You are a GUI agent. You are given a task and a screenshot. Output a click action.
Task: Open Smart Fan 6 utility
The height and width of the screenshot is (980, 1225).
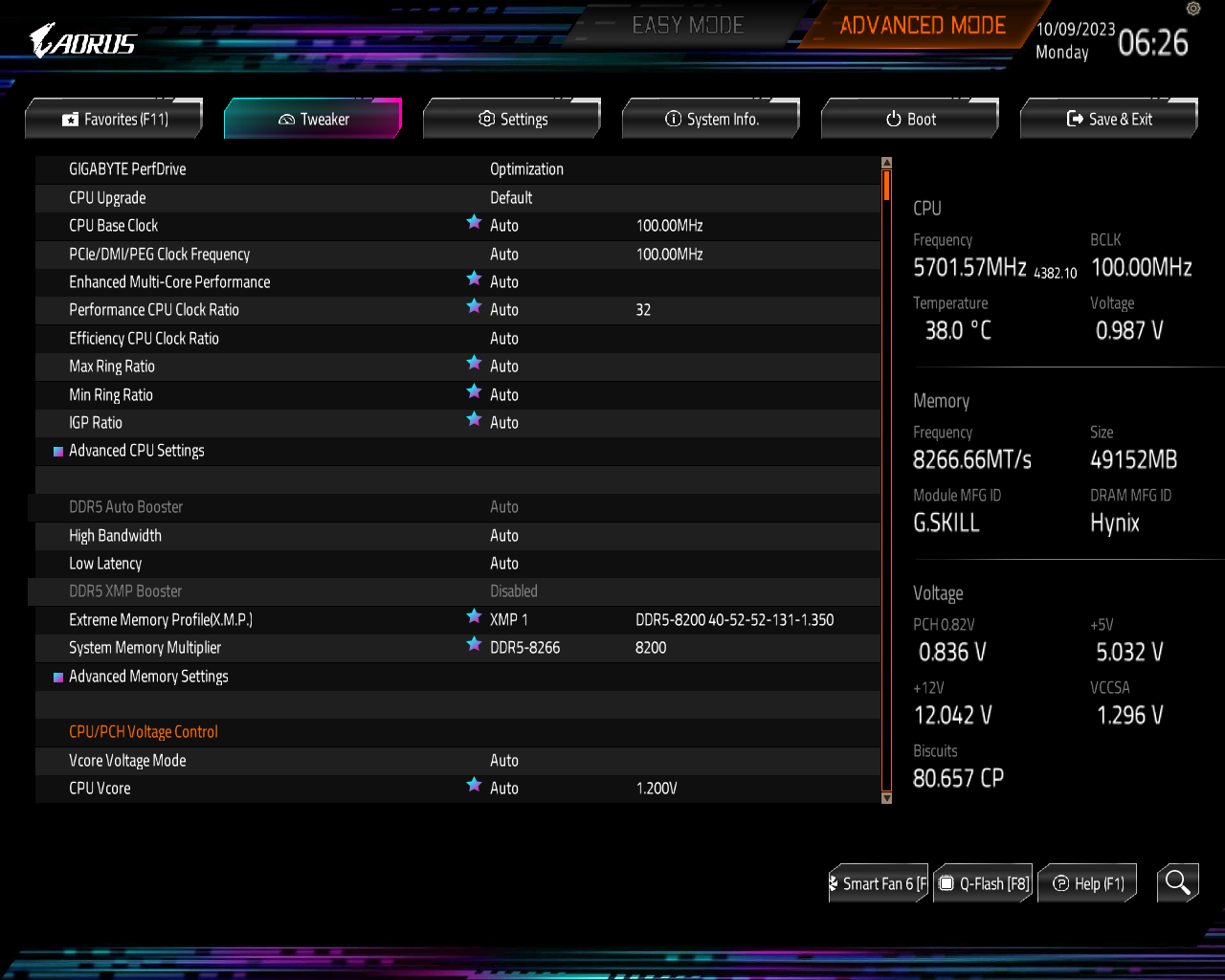tap(879, 883)
